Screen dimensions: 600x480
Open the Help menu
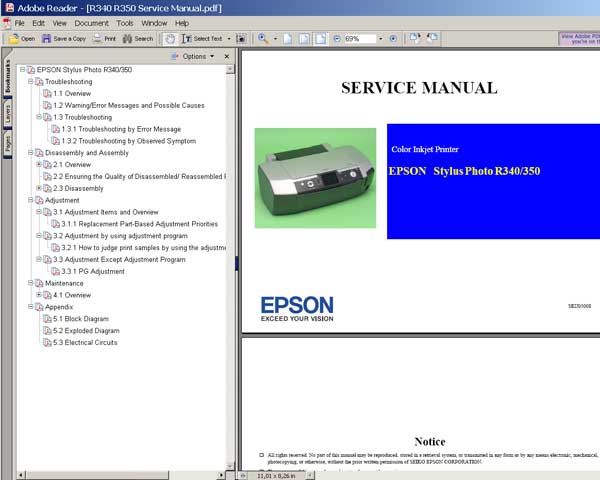coord(182,23)
